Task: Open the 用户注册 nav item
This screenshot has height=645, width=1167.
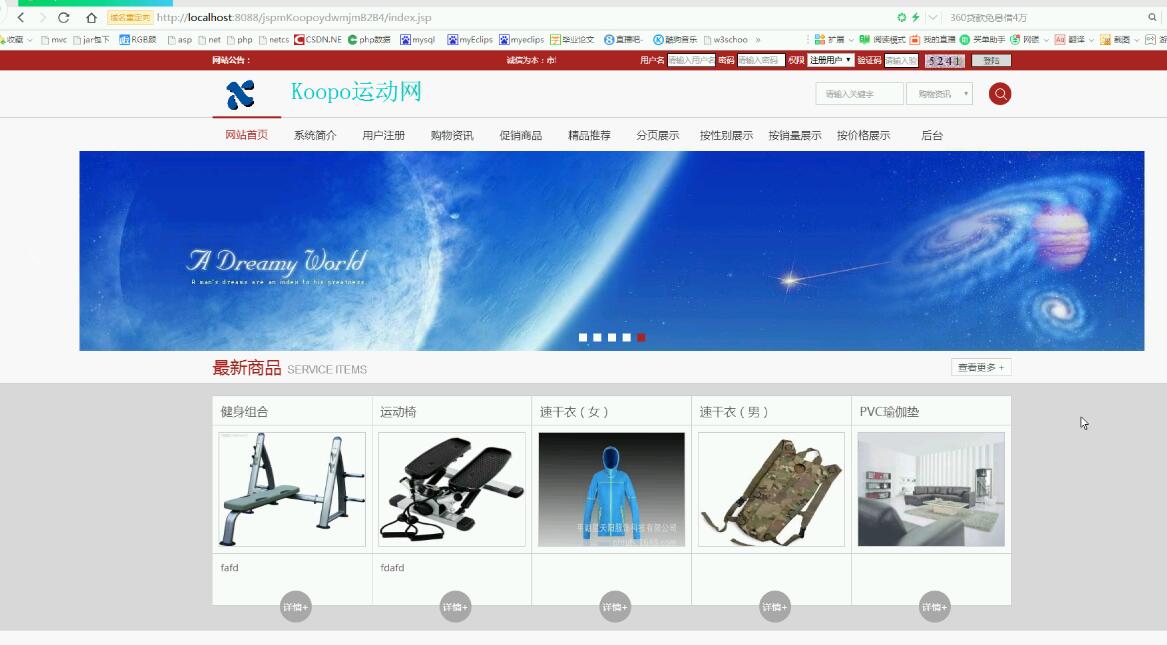Action: (x=383, y=135)
